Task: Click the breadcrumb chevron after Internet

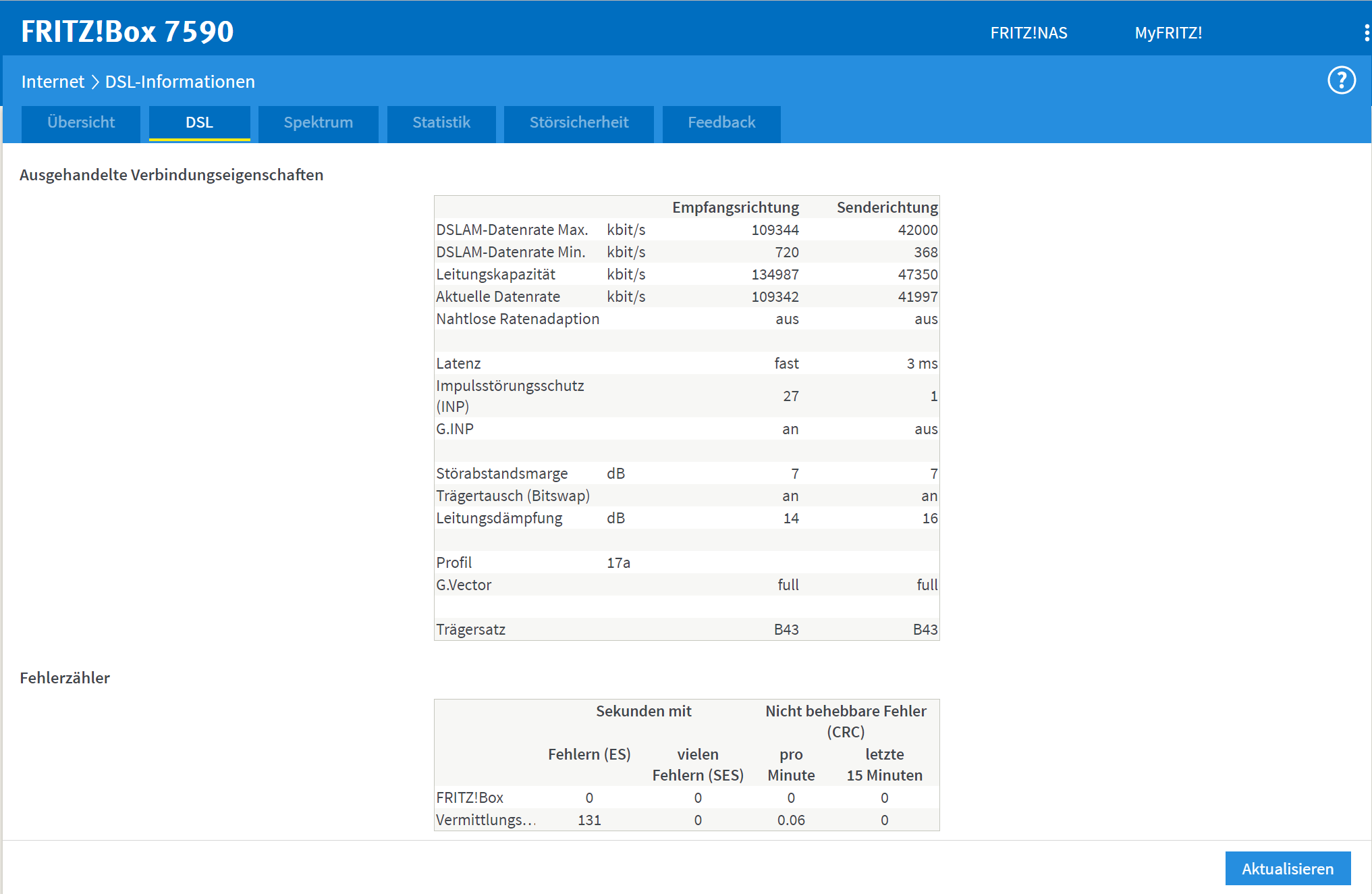Action: tap(95, 82)
